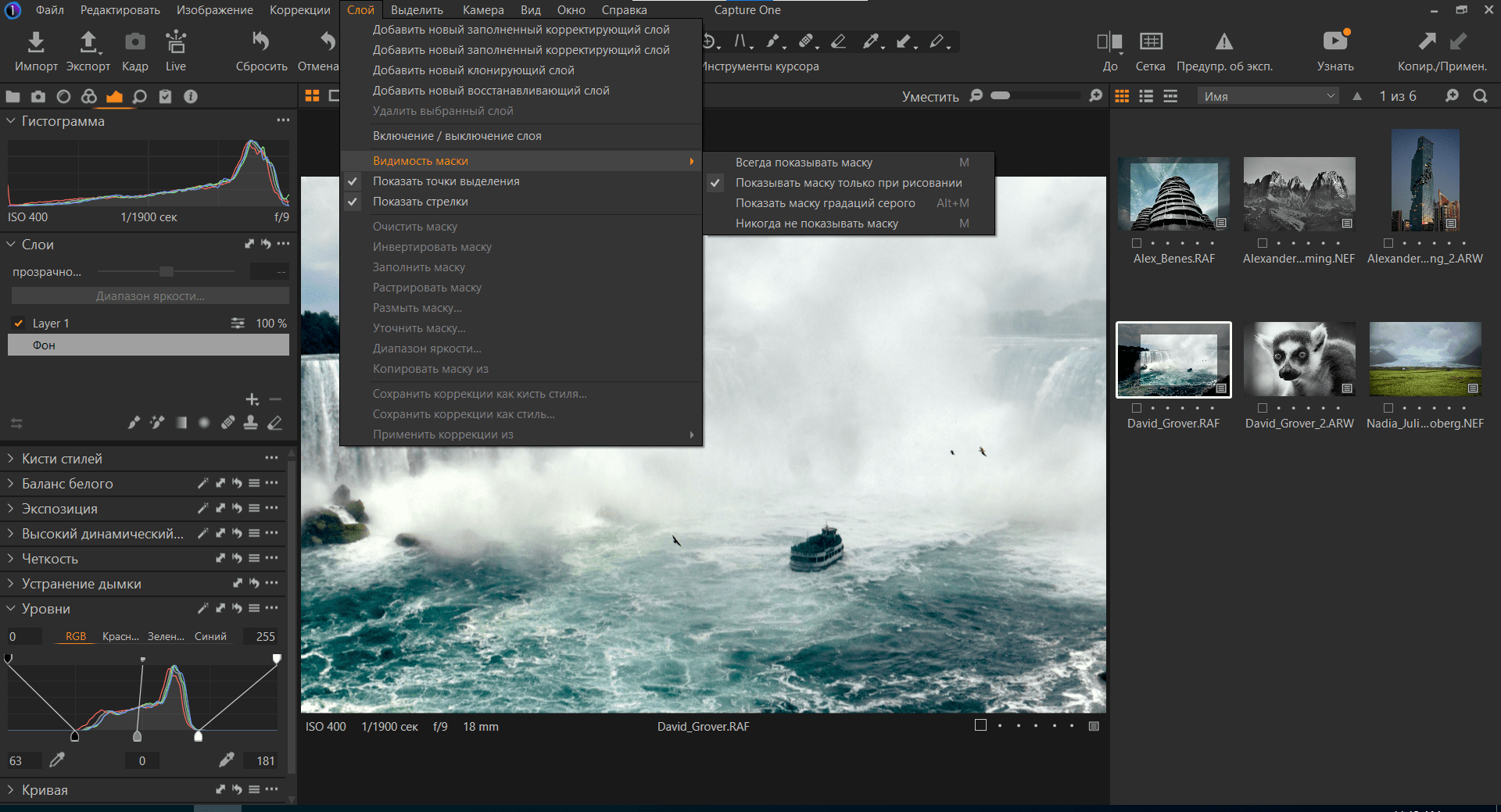1501x812 pixels.
Task: Click the viewer zoom slider
Action: coord(1036,95)
